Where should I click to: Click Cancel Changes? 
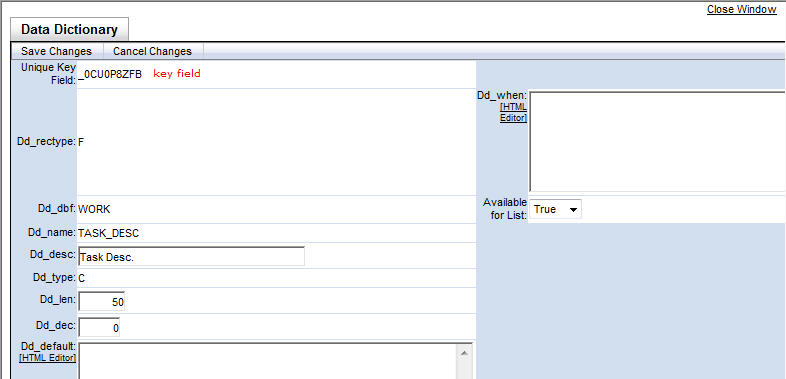[152, 51]
